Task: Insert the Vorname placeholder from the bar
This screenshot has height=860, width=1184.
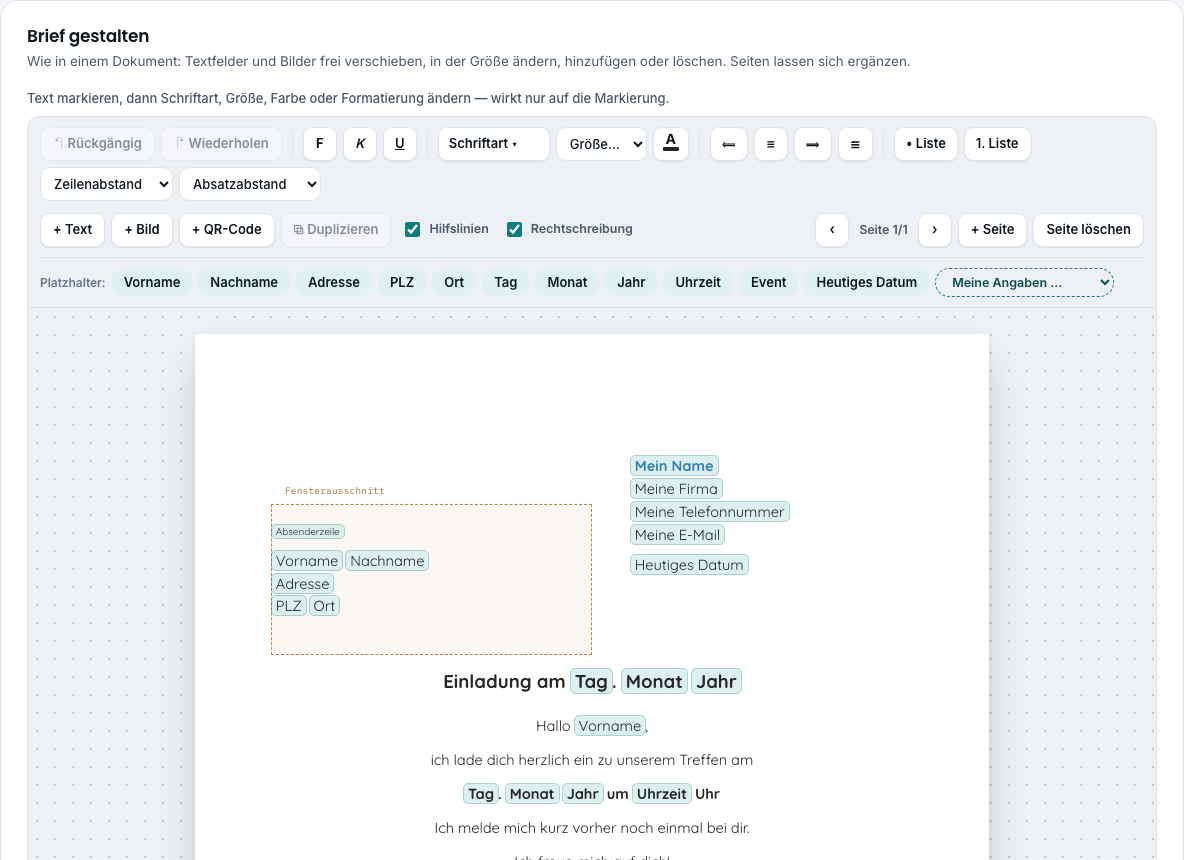Action: 152,282
